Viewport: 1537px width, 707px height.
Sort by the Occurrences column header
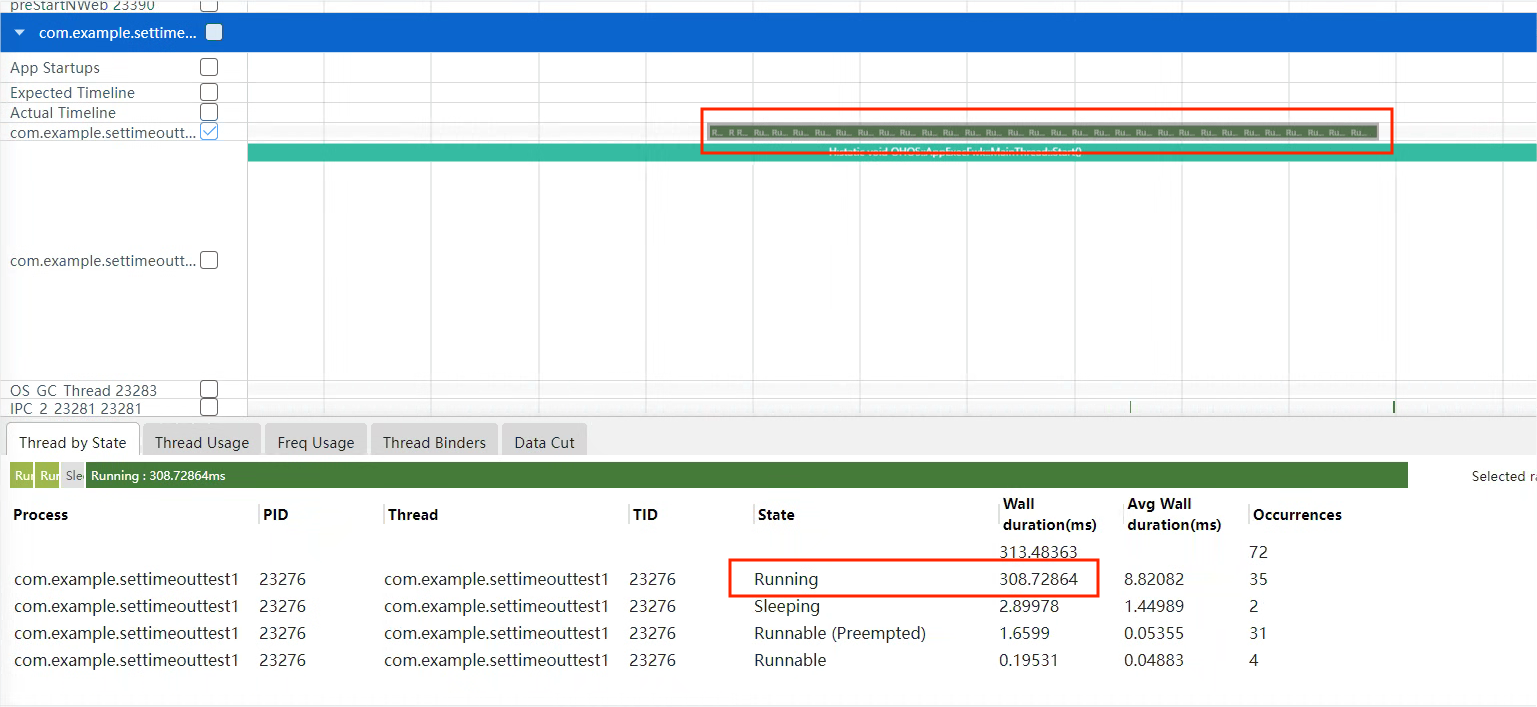tap(1297, 514)
